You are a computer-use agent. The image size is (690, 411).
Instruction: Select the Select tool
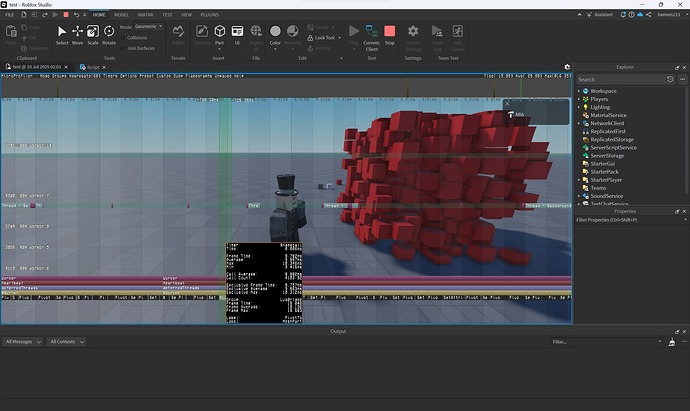[x=62, y=35]
